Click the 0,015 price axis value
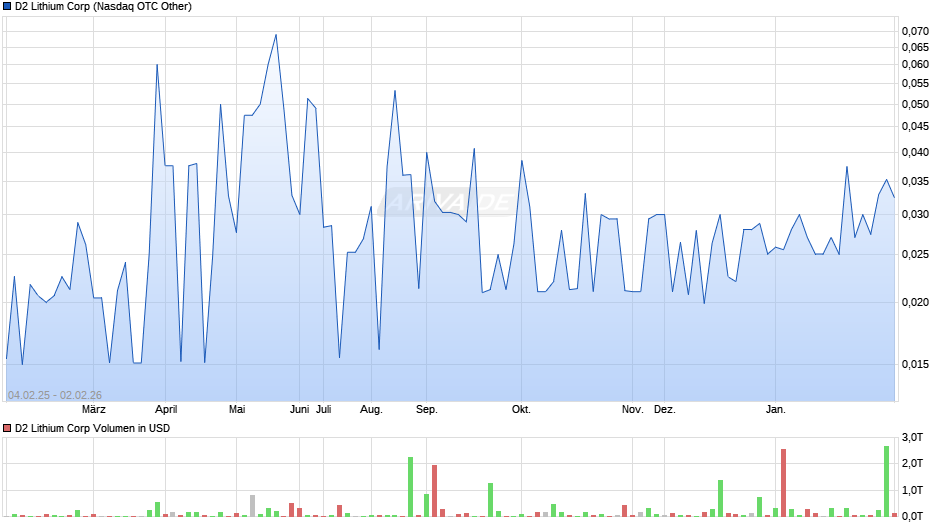Screen dimensions: 940x526 coord(915,364)
